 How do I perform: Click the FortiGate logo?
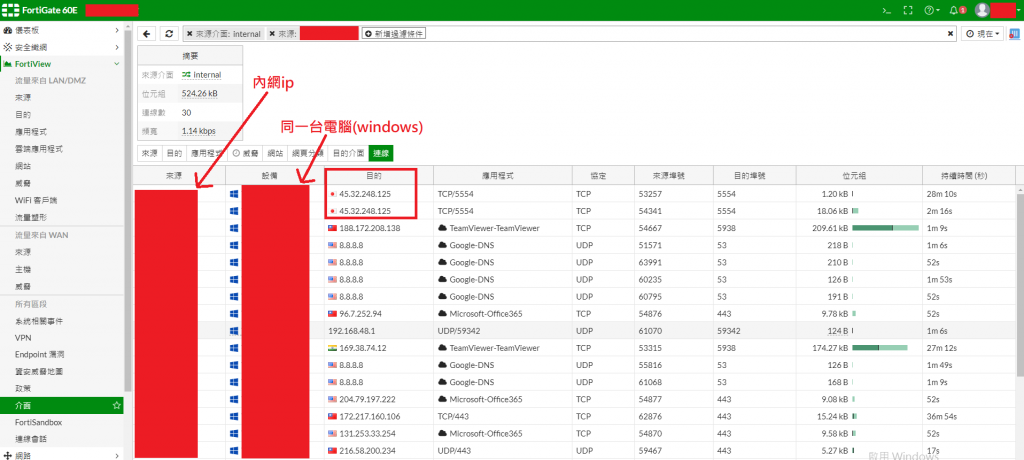(11, 10)
